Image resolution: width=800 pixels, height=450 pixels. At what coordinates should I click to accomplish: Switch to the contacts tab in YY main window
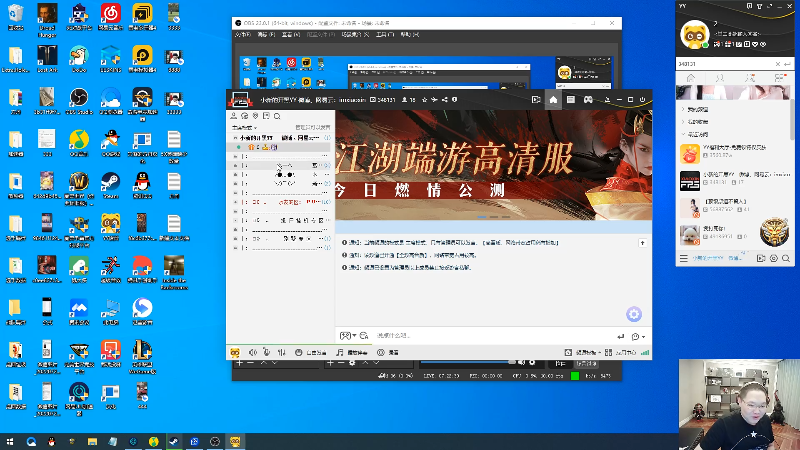tap(720, 78)
